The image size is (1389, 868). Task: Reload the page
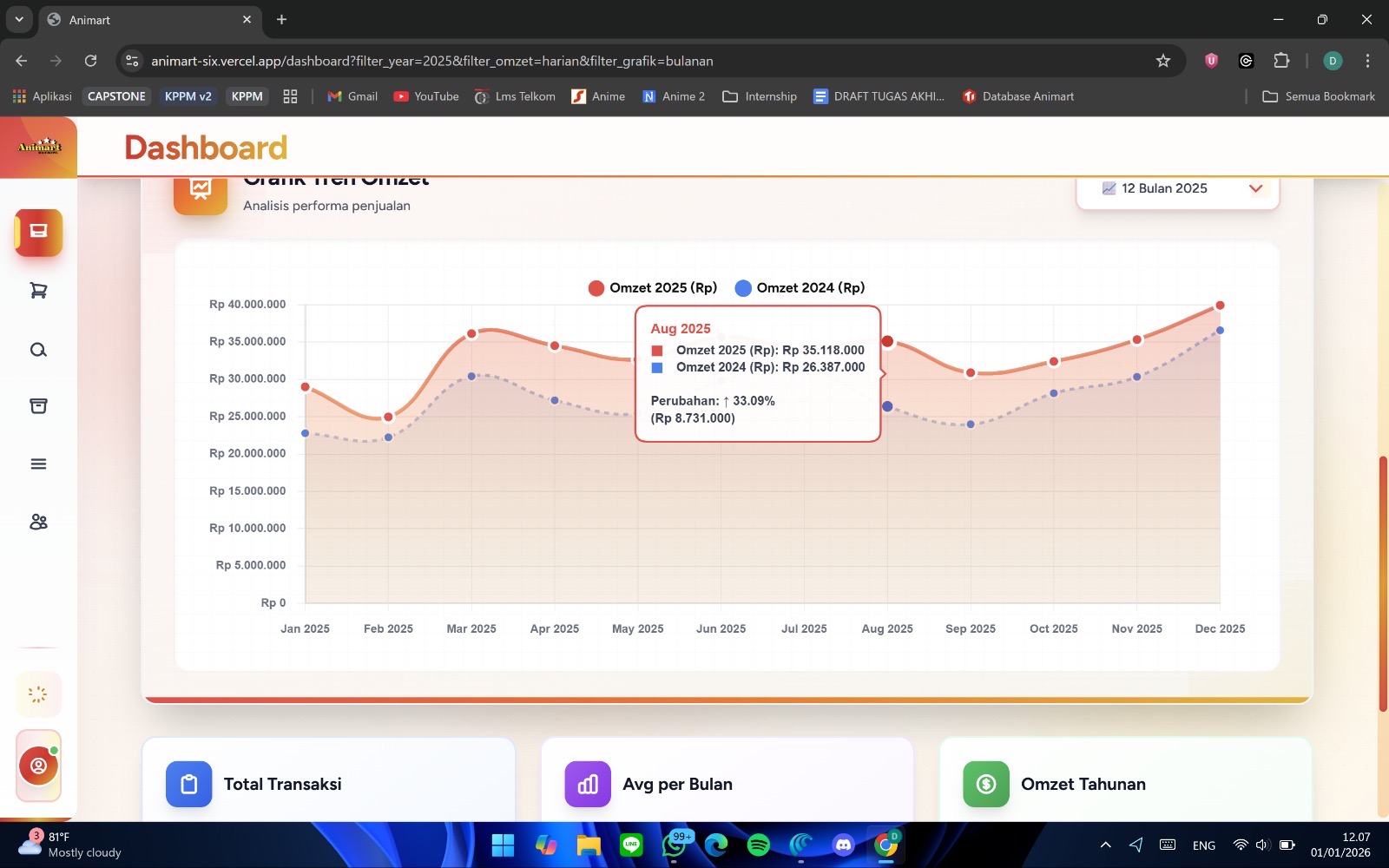click(90, 61)
